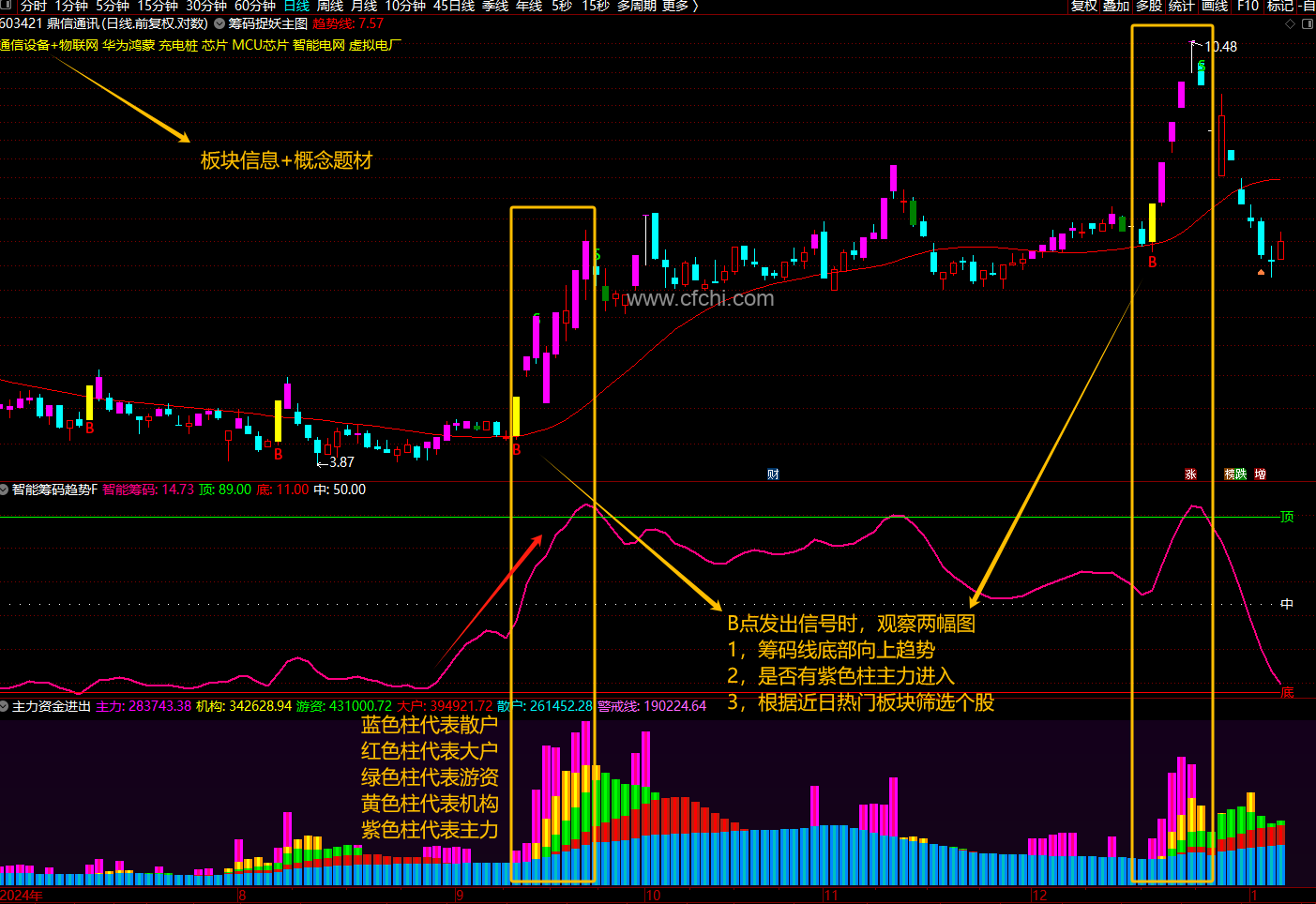Select the 15分钟 period
Image resolution: width=1316 pixels, height=904 pixels.
158,6
